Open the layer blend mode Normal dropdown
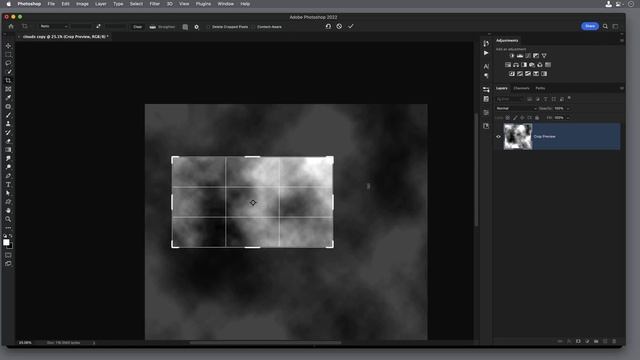The image size is (640, 360). (516, 109)
